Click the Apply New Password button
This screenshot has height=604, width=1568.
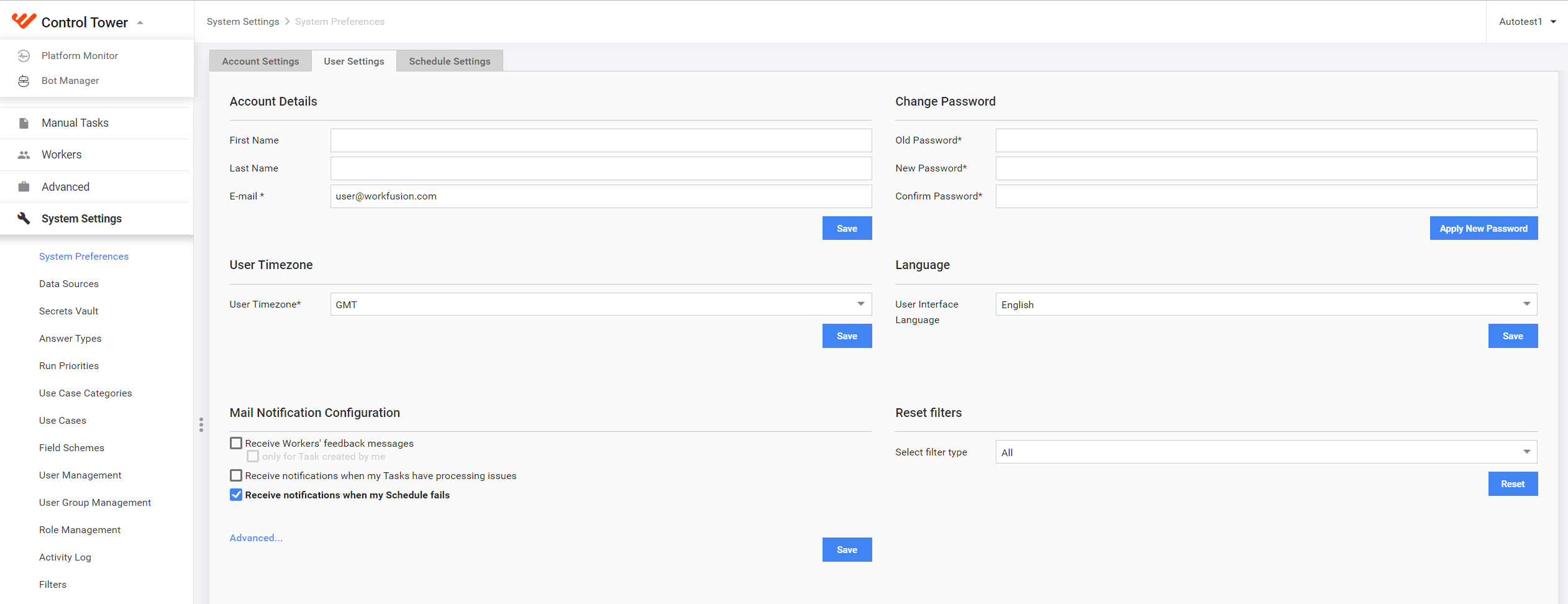(x=1484, y=228)
